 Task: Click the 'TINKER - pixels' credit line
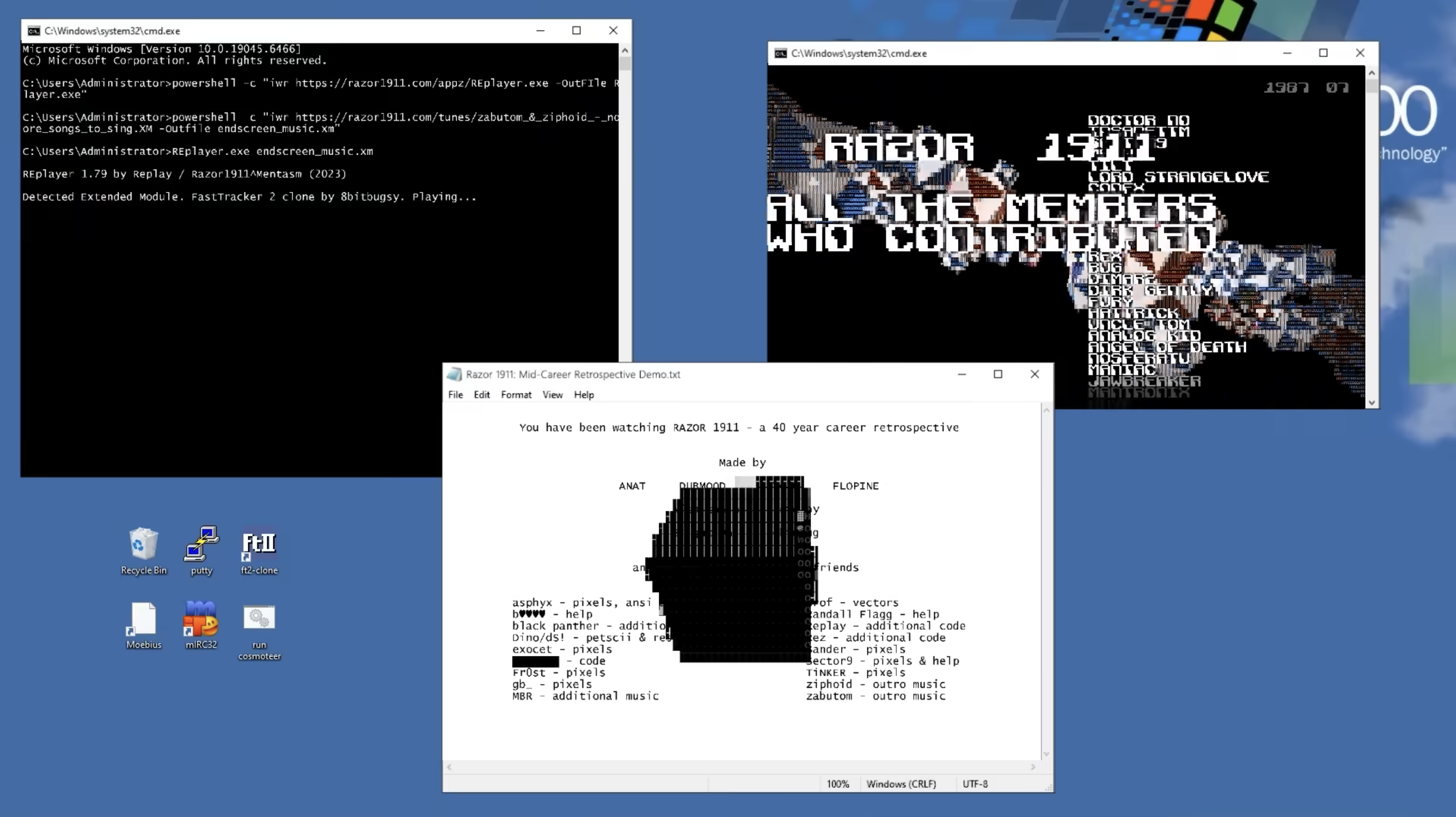[x=855, y=672]
